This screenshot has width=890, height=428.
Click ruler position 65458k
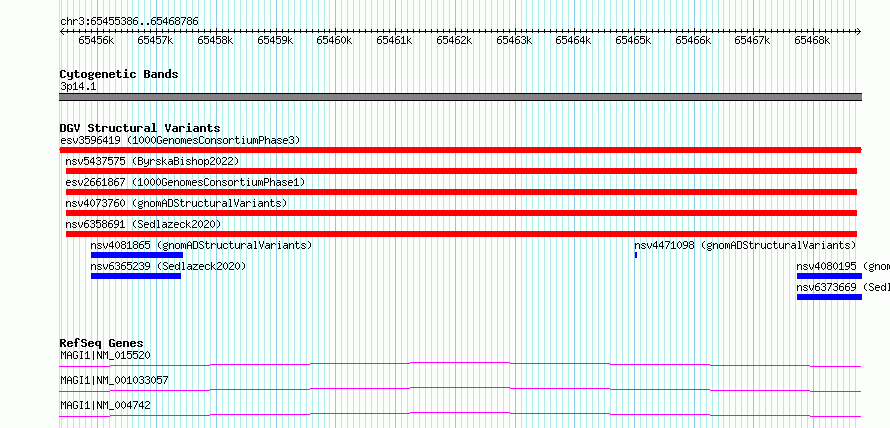pos(216,40)
